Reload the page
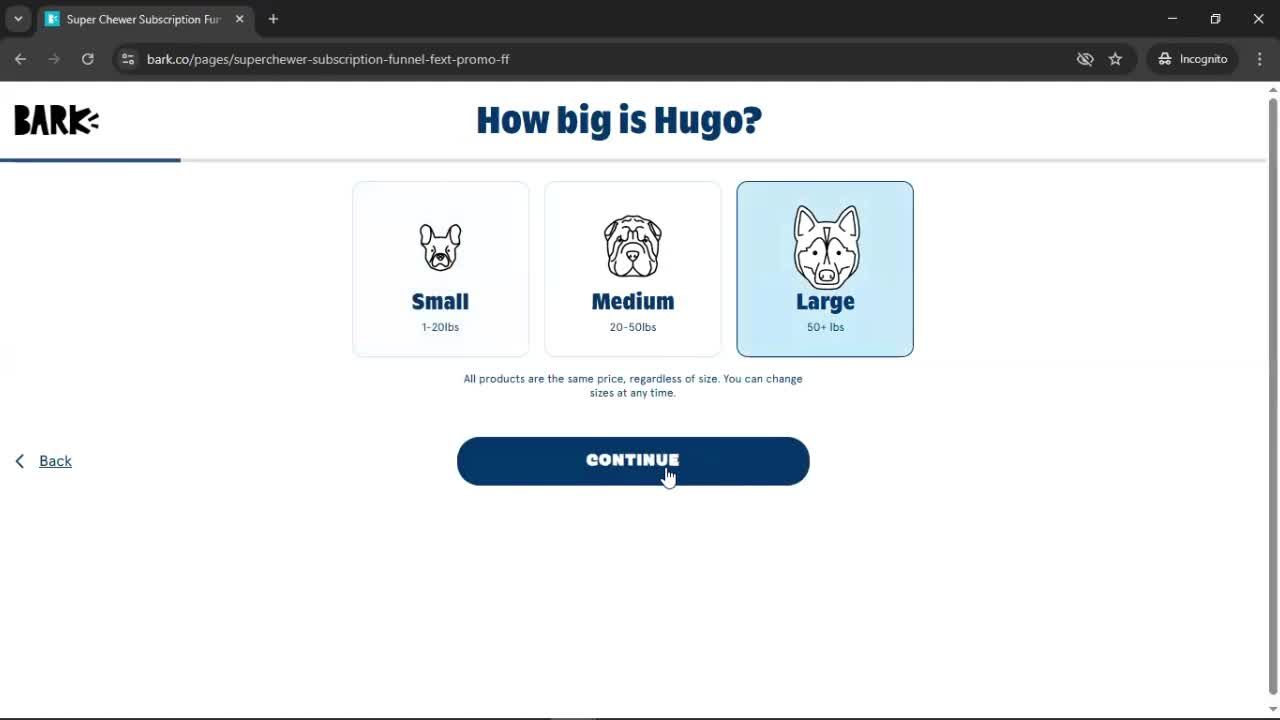The height and width of the screenshot is (720, 1280). 88,59
